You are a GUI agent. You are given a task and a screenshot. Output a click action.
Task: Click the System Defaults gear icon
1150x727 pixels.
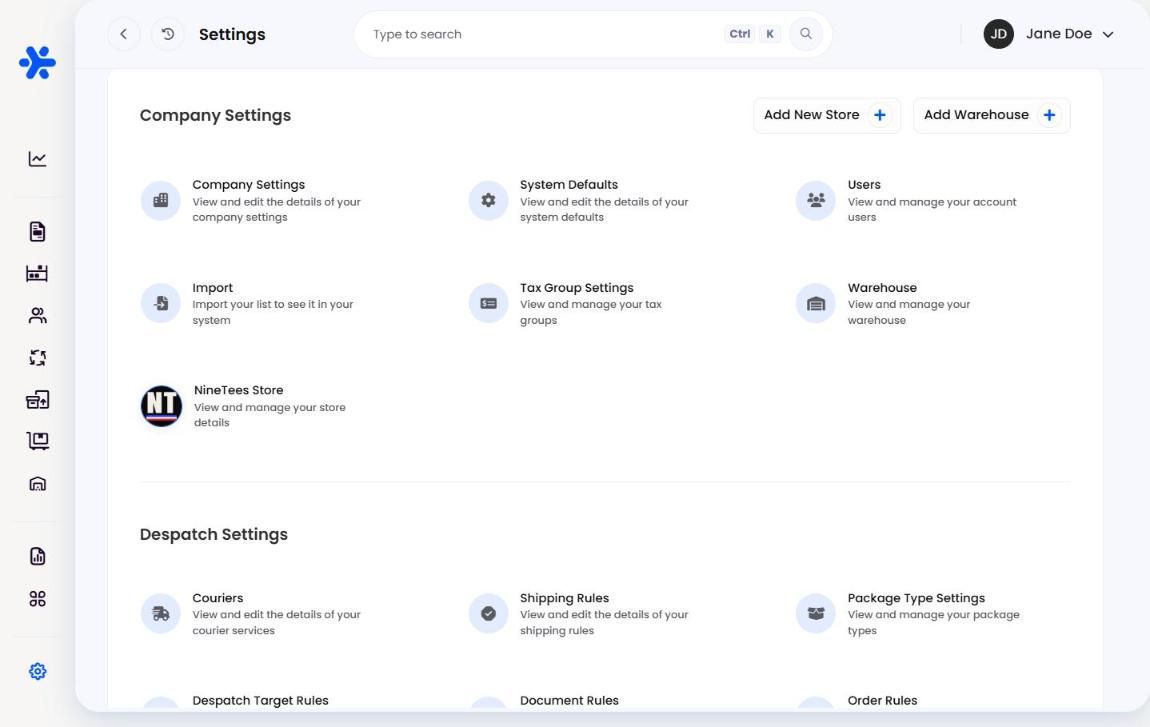pyautogui.click(x=488, y=200)
